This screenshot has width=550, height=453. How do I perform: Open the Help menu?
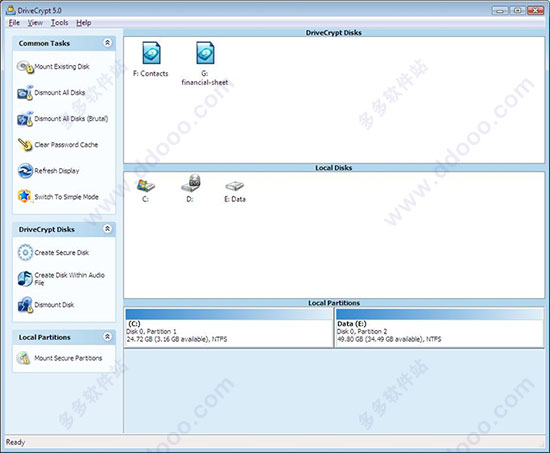point(84,23)
